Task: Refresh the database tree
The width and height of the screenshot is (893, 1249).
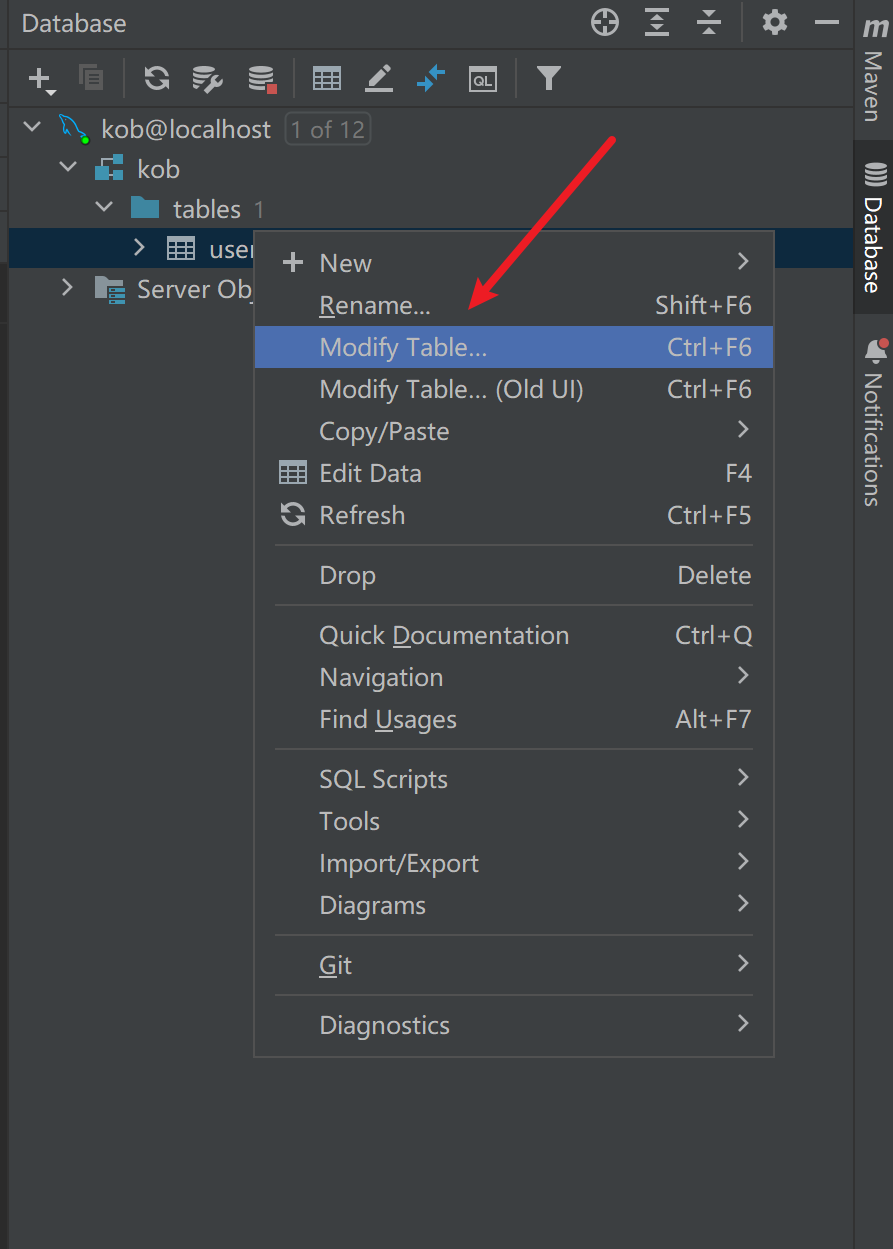Action: (156, 77)
